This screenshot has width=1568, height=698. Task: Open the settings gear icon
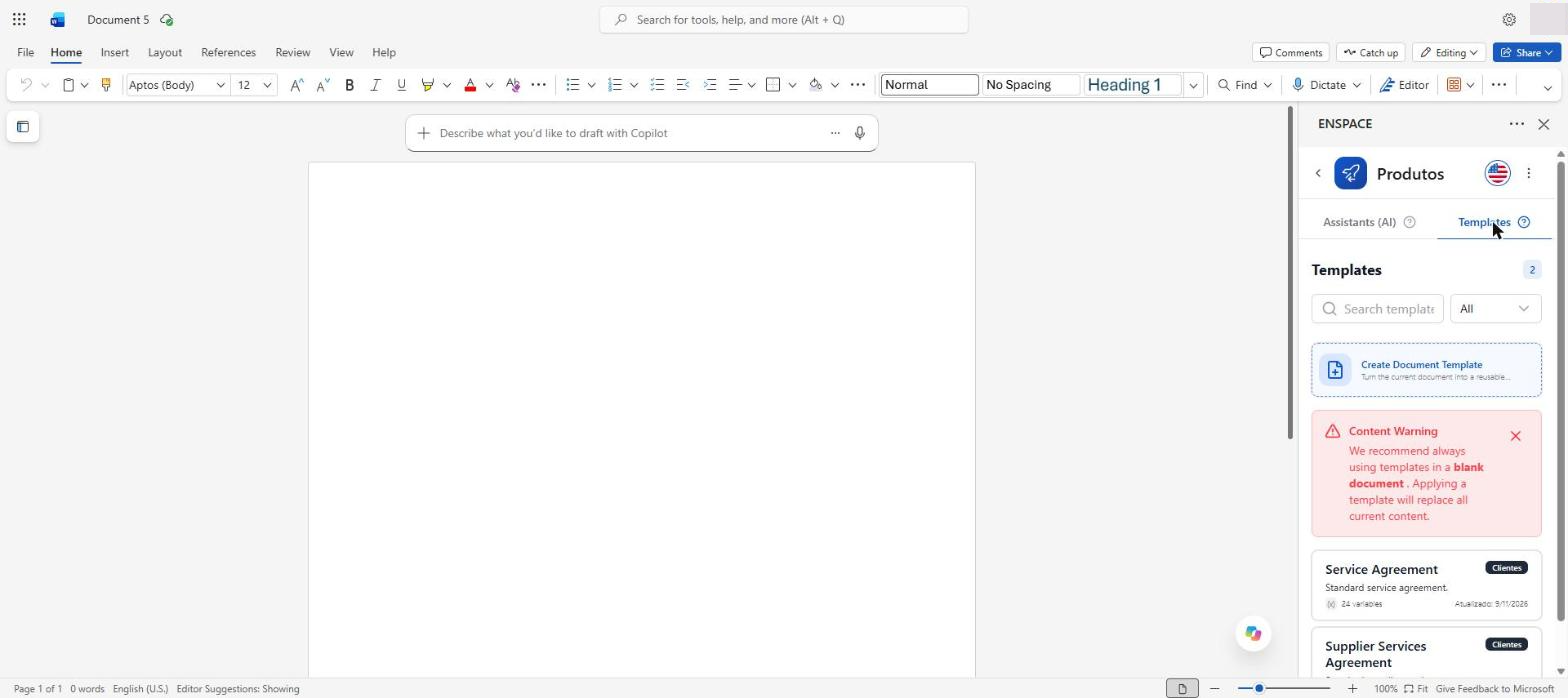[x=1509, y=19]
